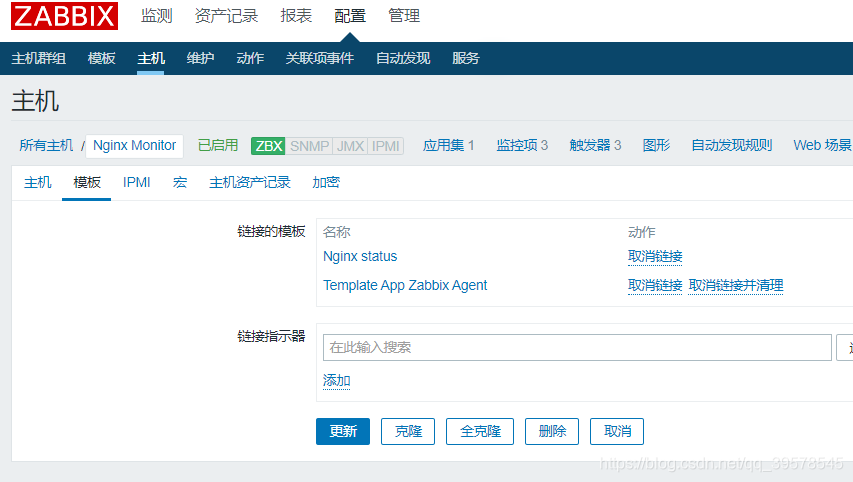
Task: Open the 资产记录 top menu
Action: tap(226, 16)
